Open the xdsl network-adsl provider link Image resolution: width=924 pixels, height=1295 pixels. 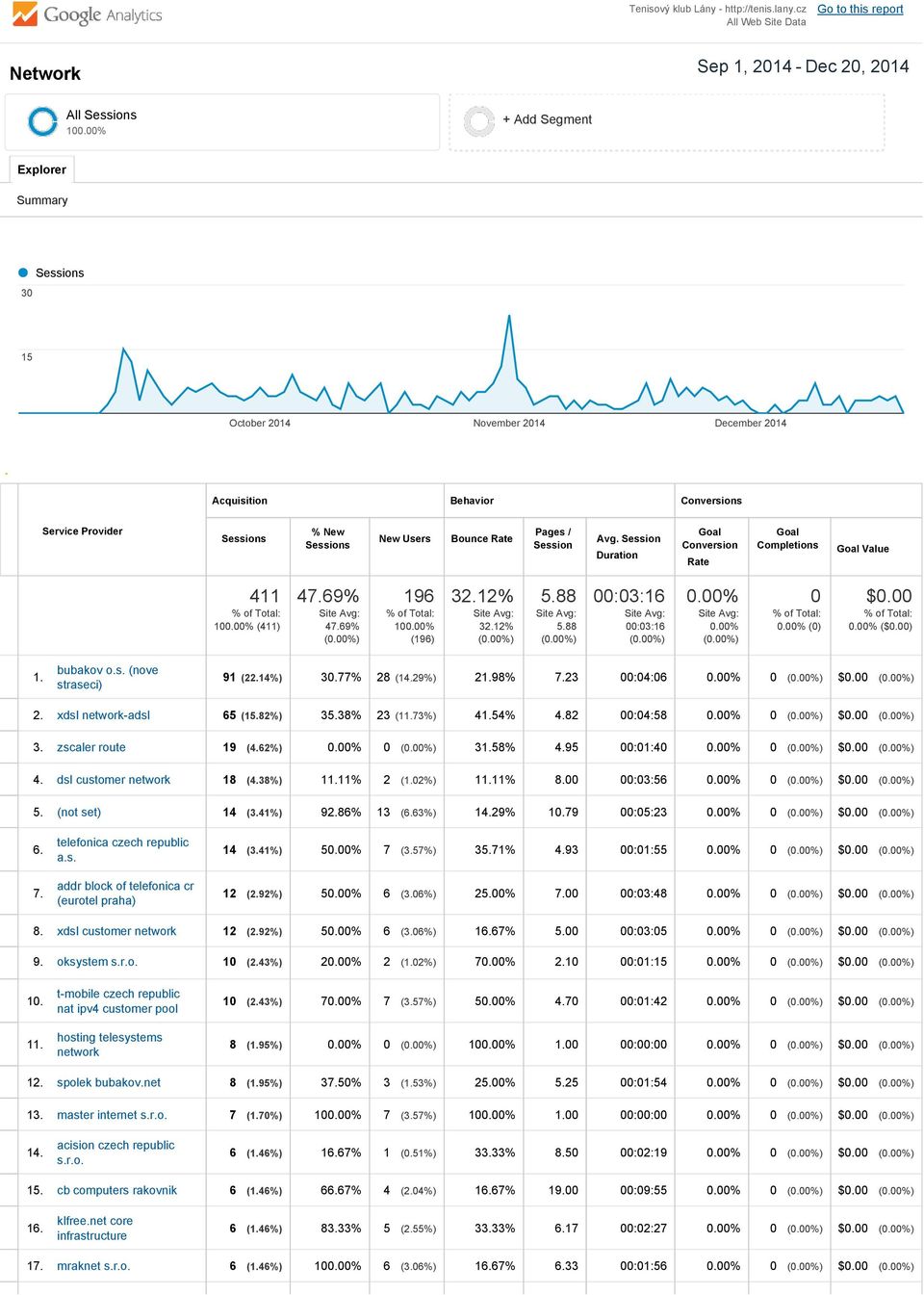tap(103, 715)
